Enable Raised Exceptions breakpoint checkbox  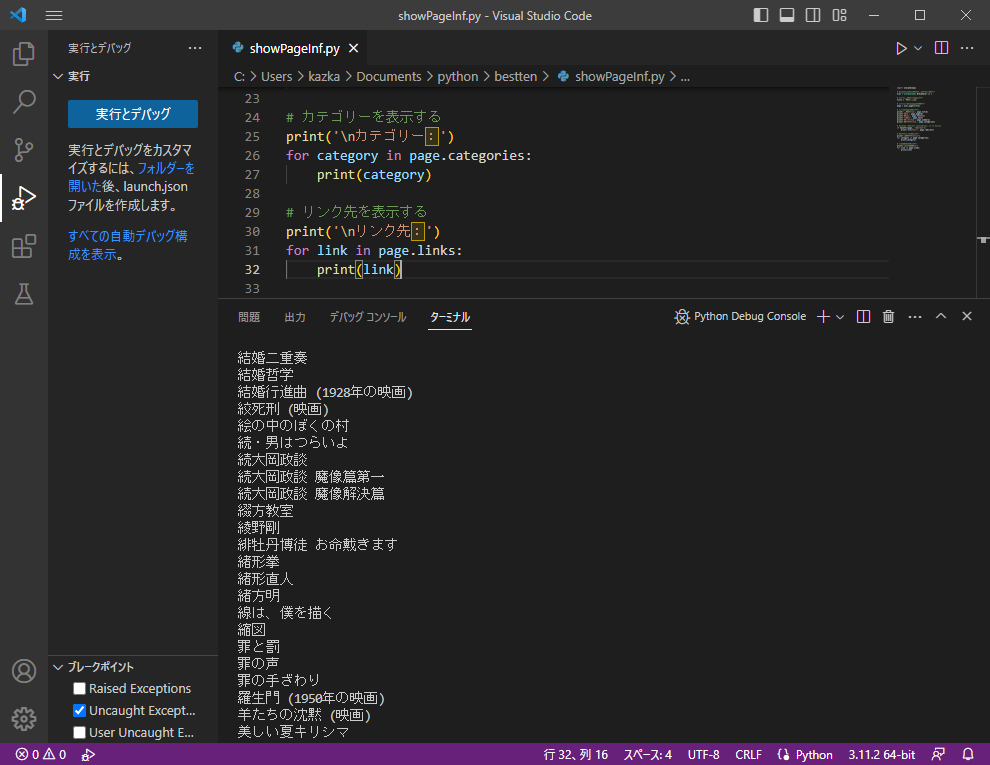click(x=80, y=689)
